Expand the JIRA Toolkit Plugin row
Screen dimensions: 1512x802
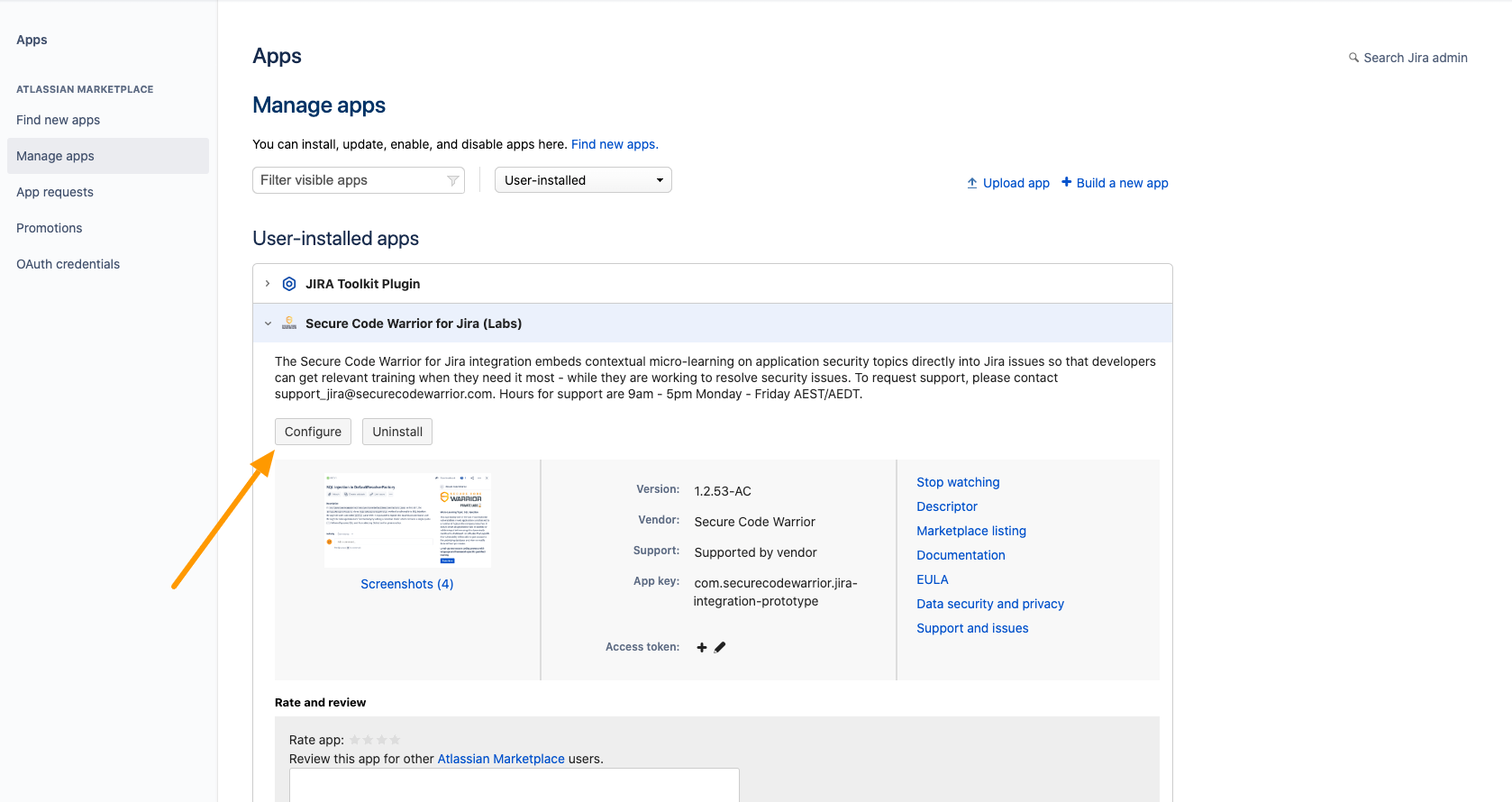[268, 284]
